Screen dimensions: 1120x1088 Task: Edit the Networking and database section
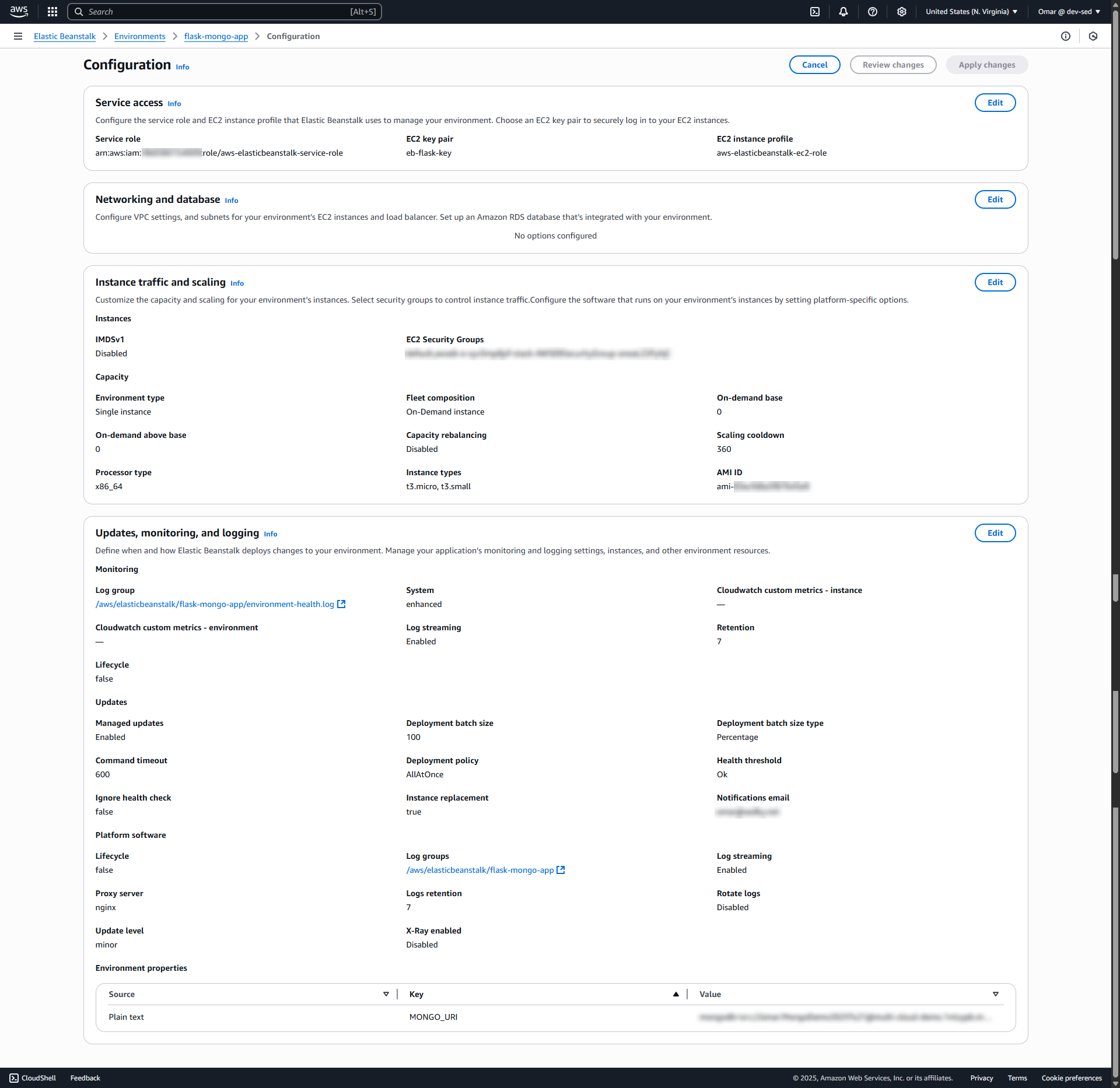[995, 199]
